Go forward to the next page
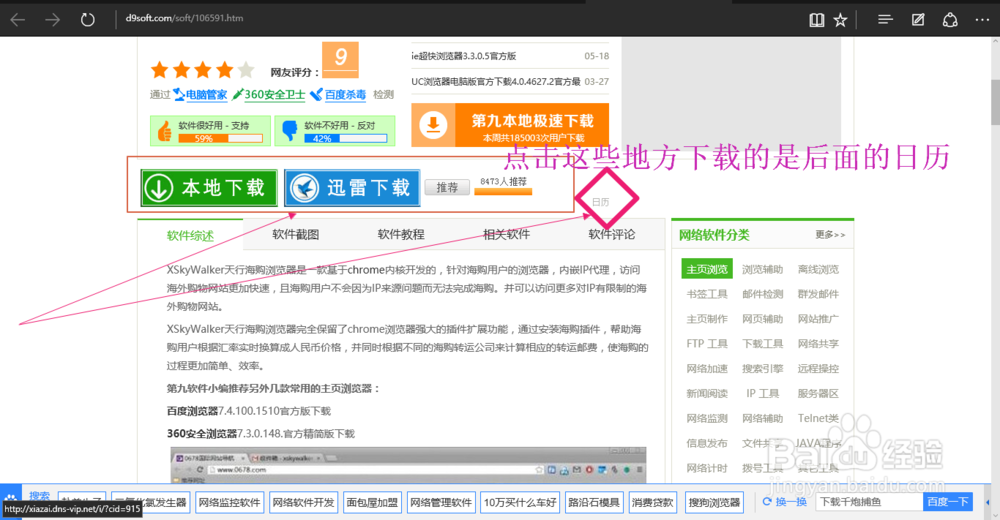This screenshot has width=1000, height=520. point(52,20)
